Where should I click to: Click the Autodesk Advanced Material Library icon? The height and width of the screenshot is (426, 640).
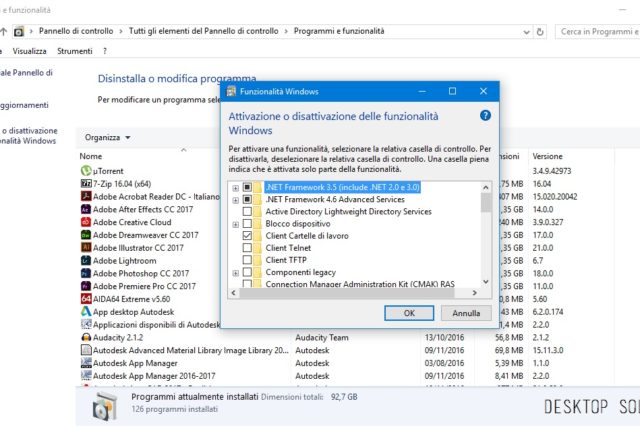click(x=86, y=350)
